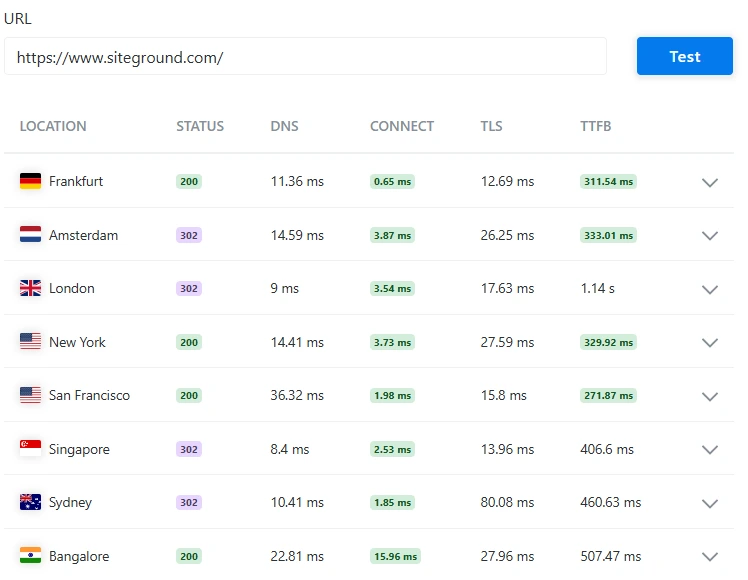Screen dimensions: 748x580
Task: Click the CONNECT column header
Action: point(402,126)
